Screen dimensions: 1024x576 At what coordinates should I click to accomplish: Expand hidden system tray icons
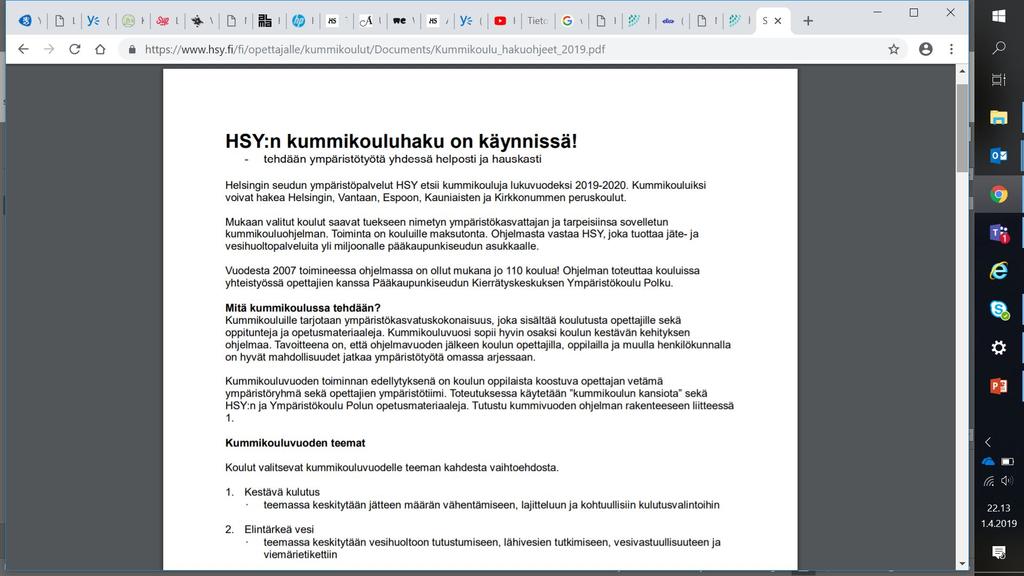click(x=988, y=442)
